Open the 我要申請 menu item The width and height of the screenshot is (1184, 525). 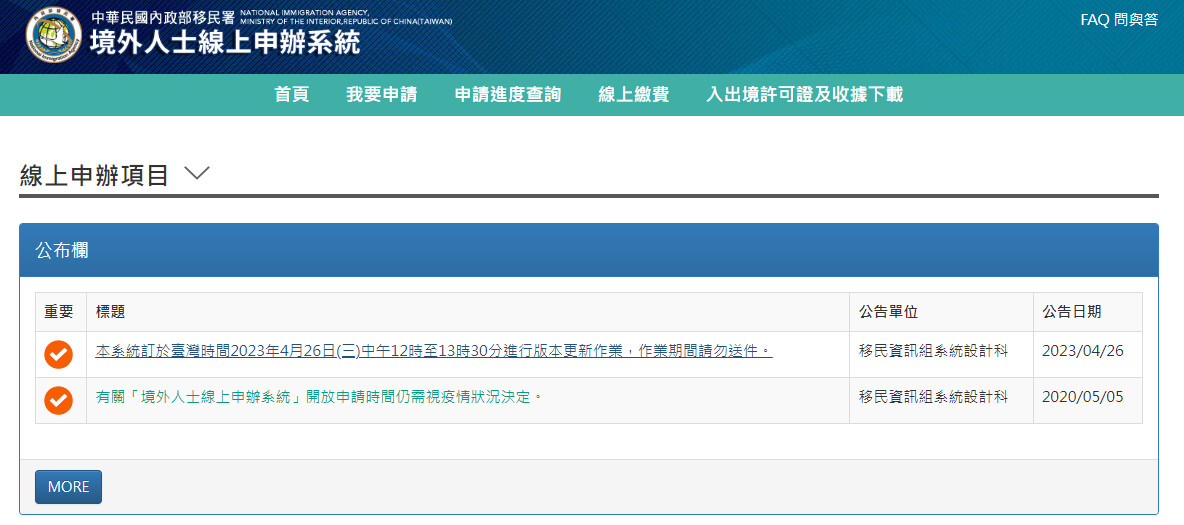point(381,95)
